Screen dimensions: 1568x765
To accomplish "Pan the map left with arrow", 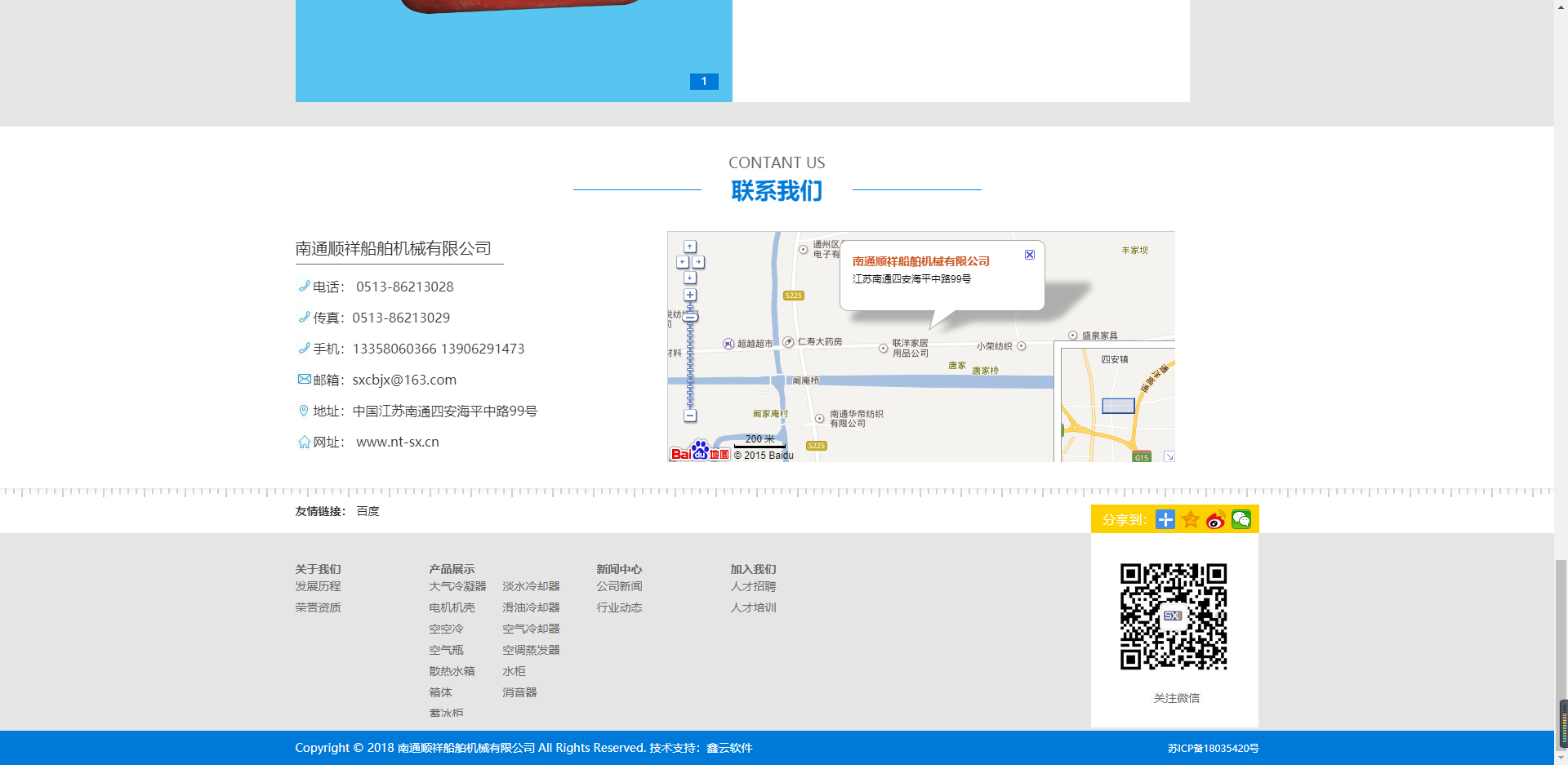I will coord(683,262).
